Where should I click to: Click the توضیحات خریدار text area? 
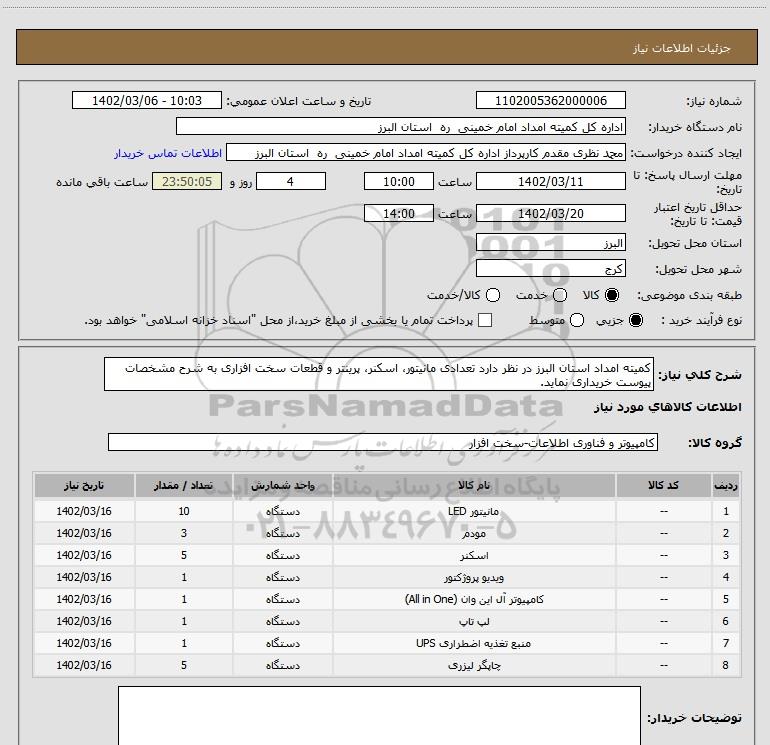[x=379, y=716]
